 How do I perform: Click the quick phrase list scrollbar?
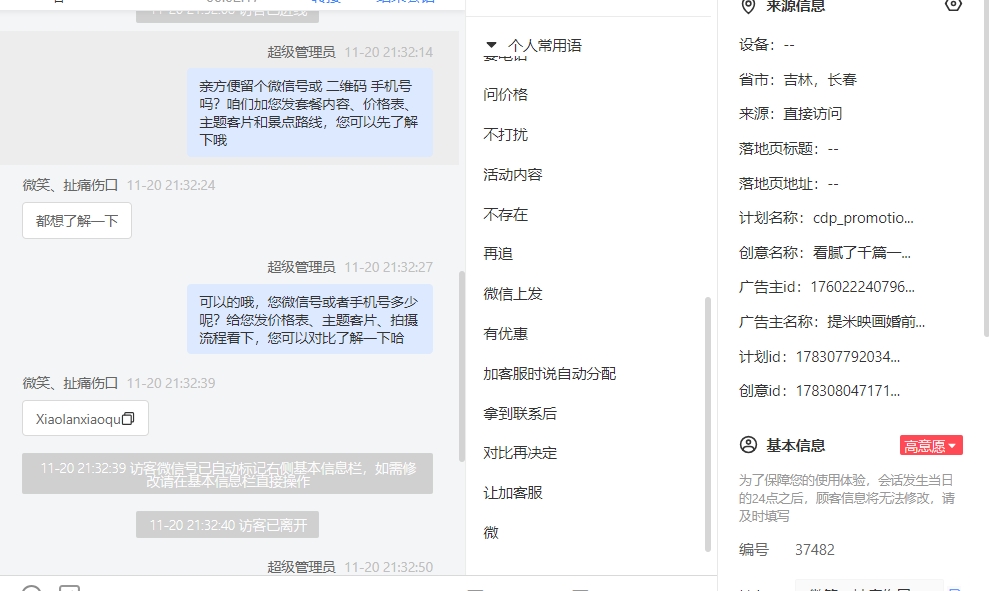[x=708, y=424]
